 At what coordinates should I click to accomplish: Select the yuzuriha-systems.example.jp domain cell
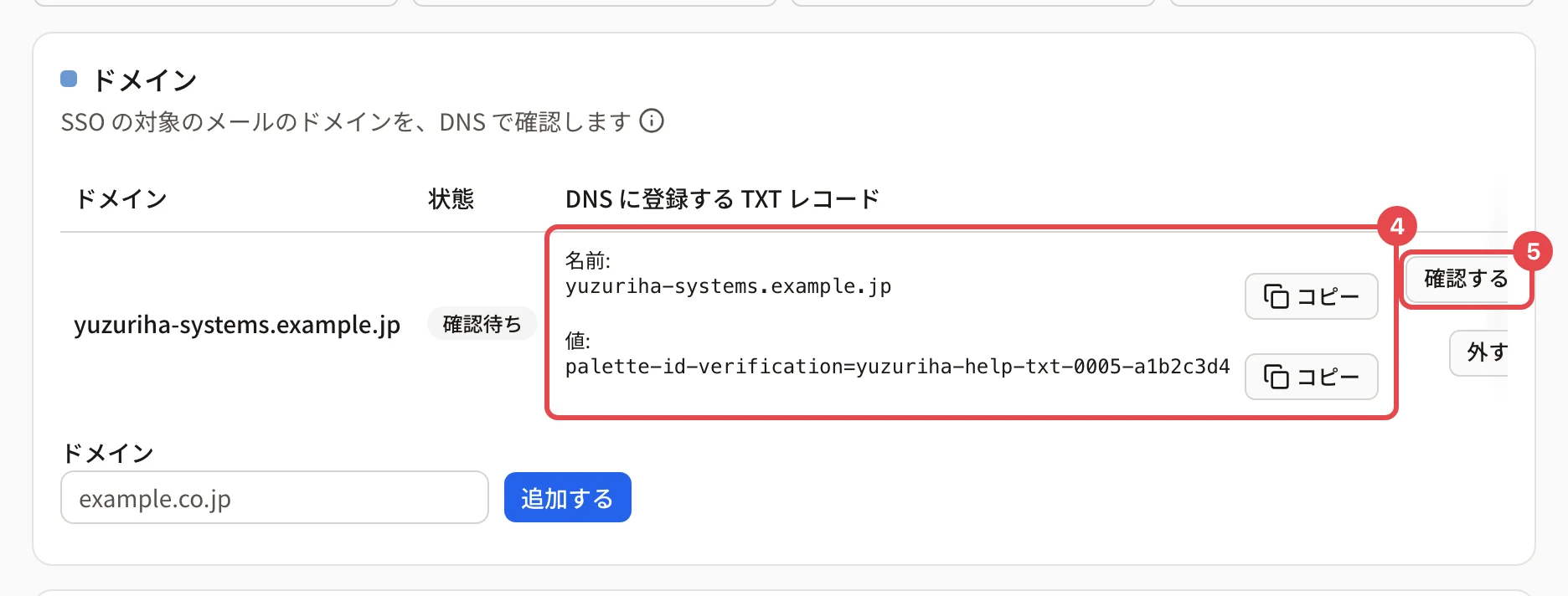237,325
